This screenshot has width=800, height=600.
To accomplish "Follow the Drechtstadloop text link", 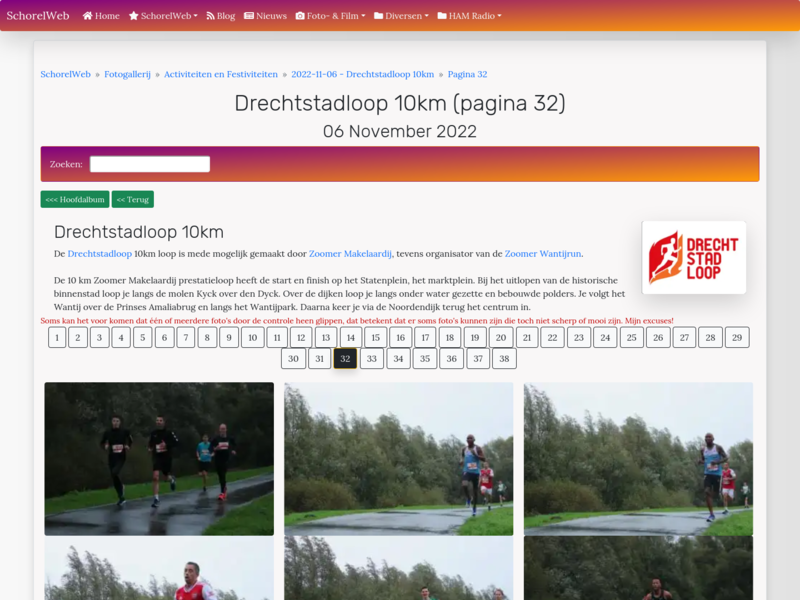I will 99,254.
